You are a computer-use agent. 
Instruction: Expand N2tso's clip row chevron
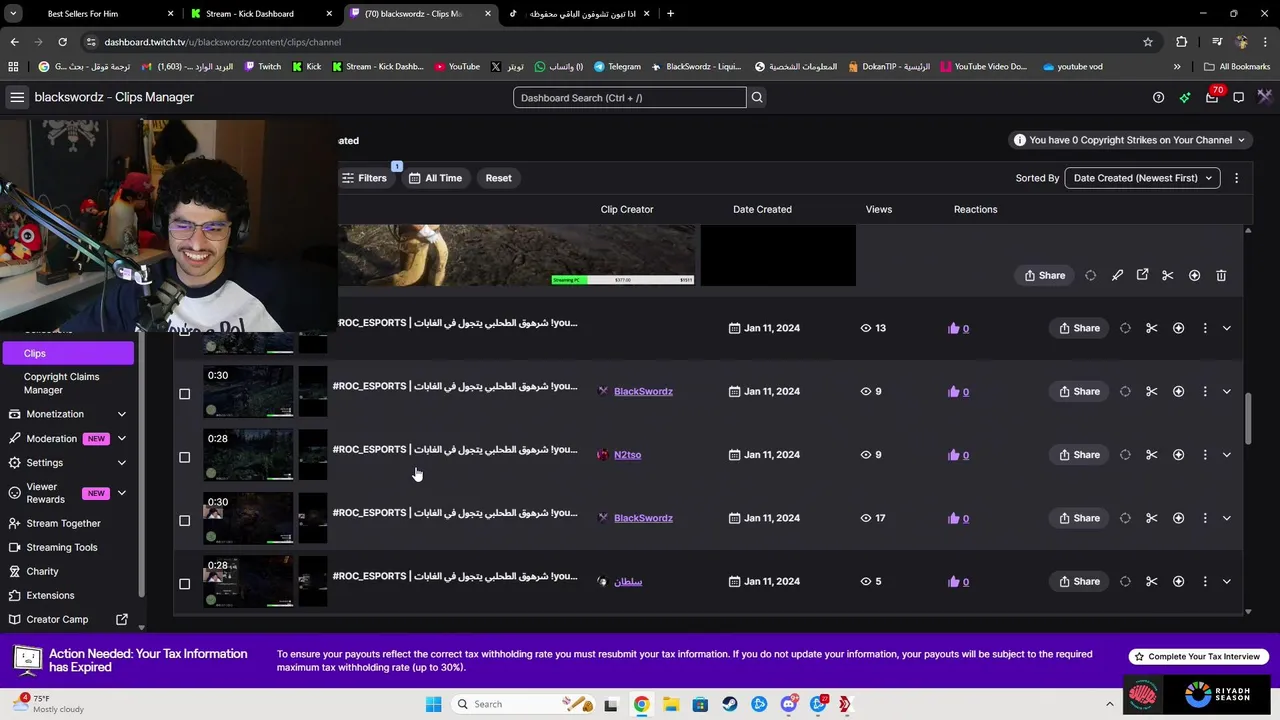1226,454
